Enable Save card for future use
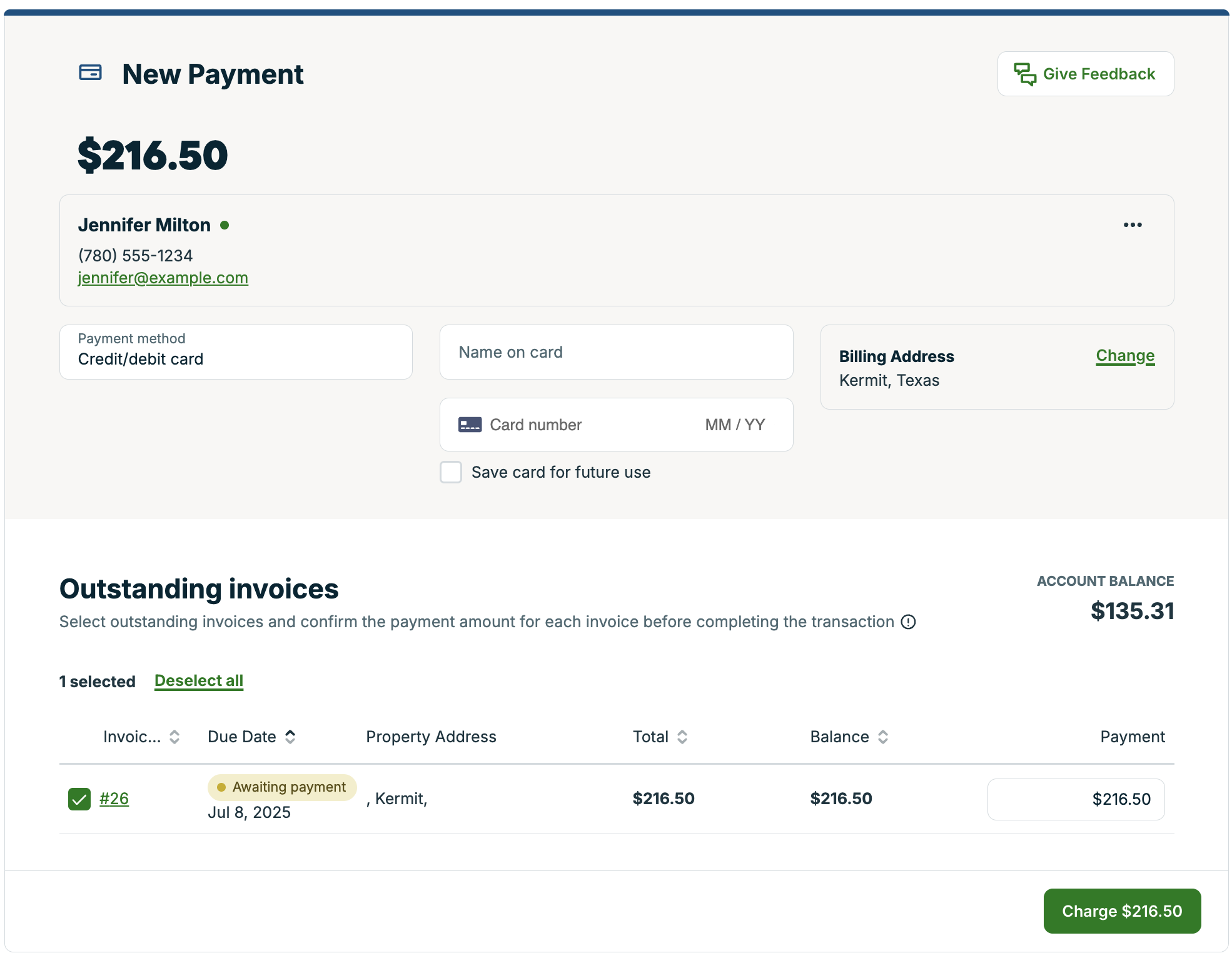 point(451,473)
